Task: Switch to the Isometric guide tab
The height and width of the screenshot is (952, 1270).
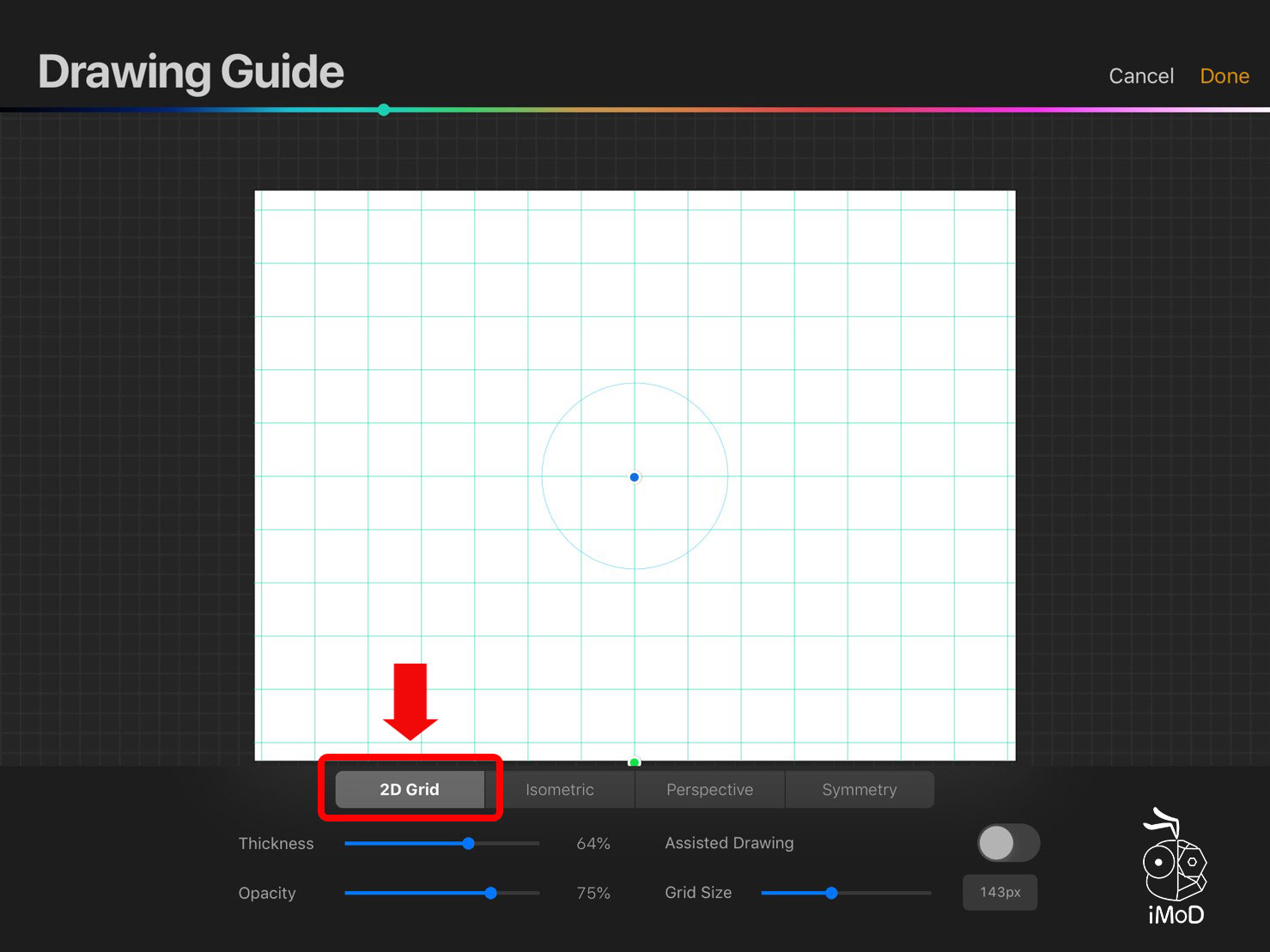Action: click(x=560, y=790)
